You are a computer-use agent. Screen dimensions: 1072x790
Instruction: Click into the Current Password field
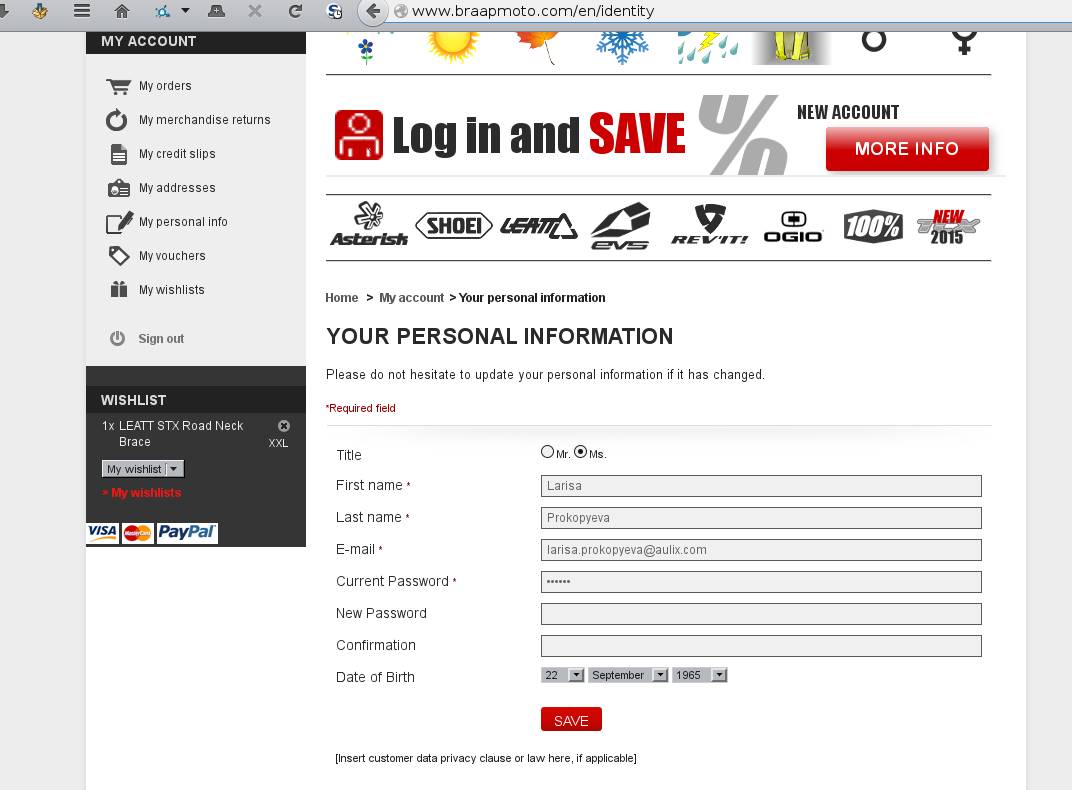click(761, 582)
